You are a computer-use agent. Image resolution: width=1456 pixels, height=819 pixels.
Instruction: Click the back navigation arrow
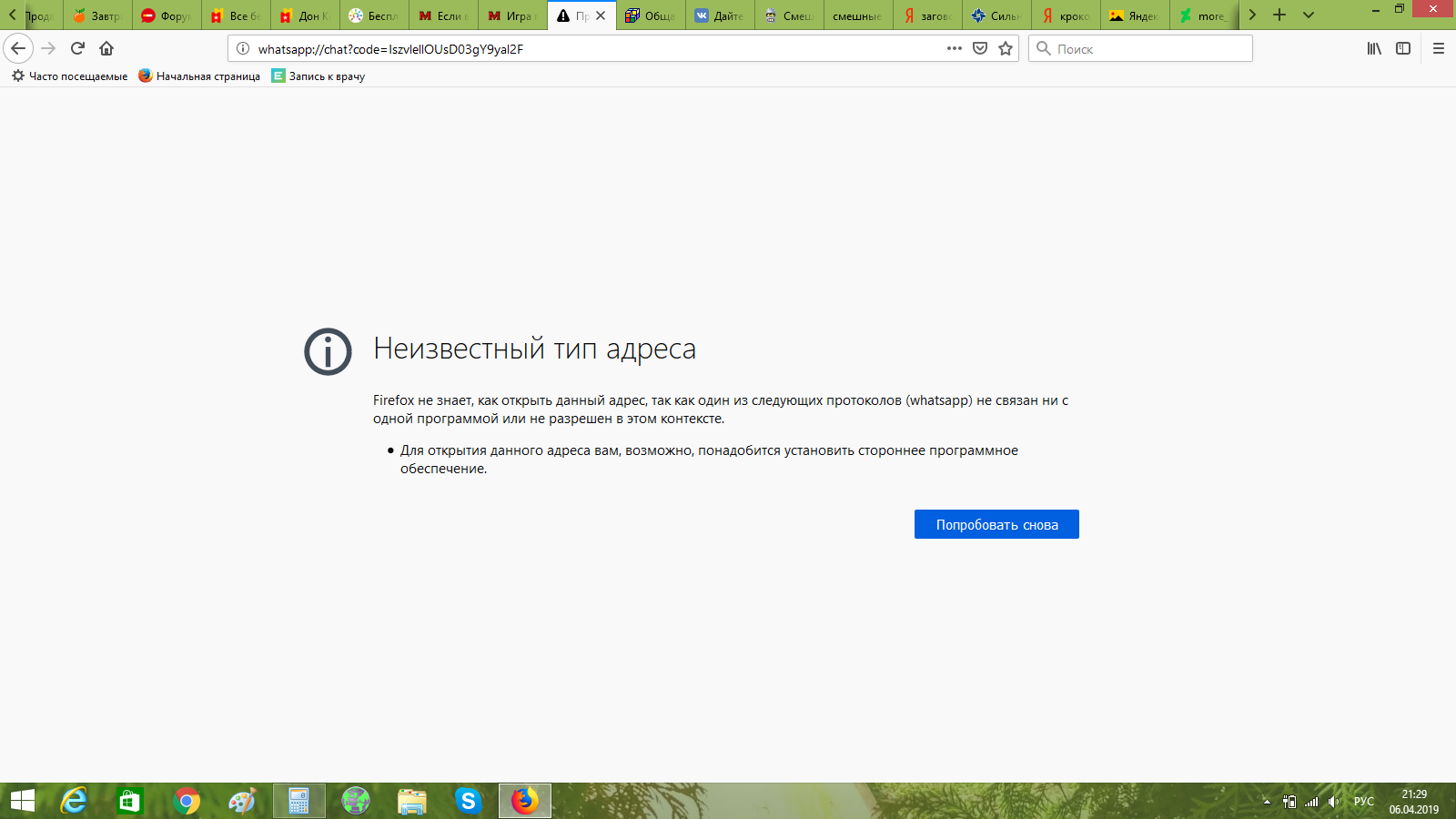[x=18, y=48]
